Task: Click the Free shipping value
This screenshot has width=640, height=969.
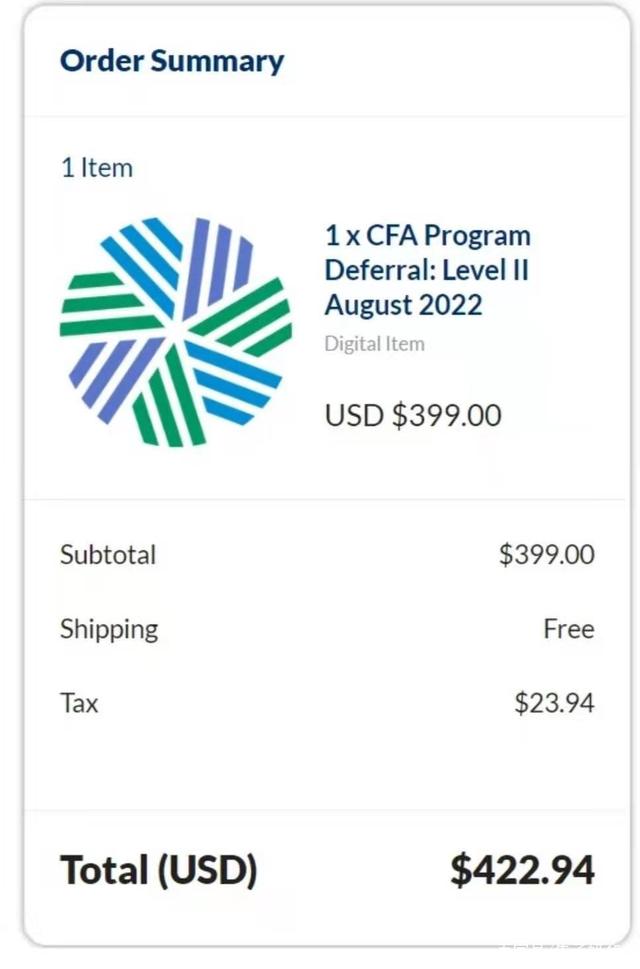Action: pos(568,629)
